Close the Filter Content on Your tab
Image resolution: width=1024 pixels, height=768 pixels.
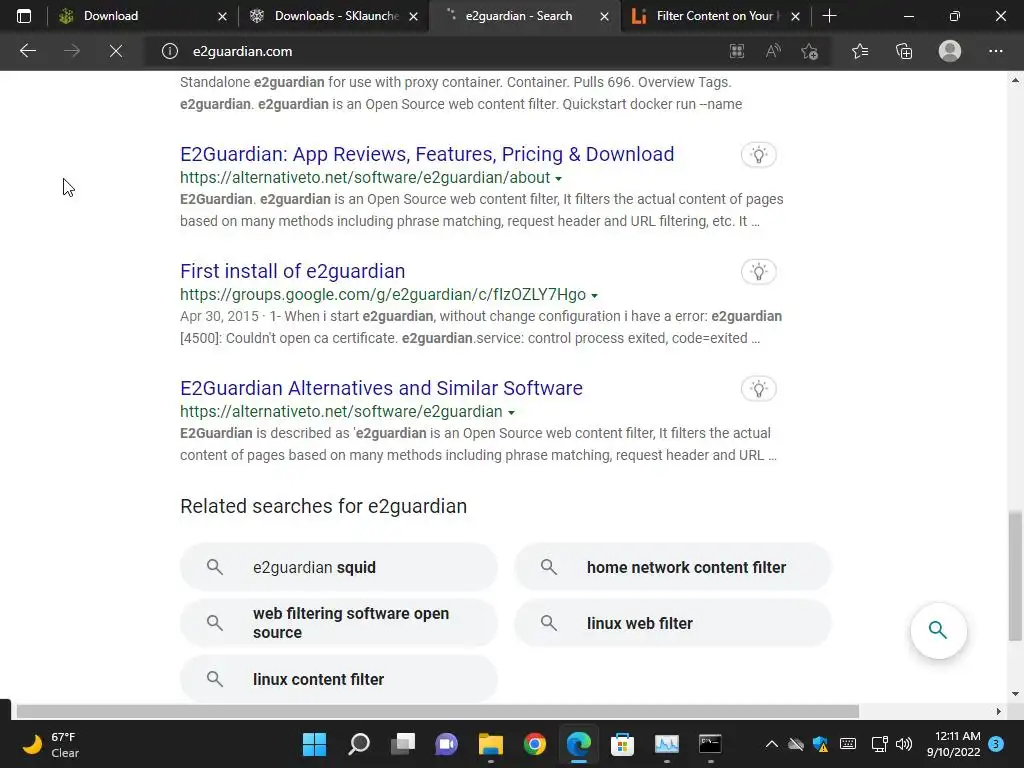795,16
